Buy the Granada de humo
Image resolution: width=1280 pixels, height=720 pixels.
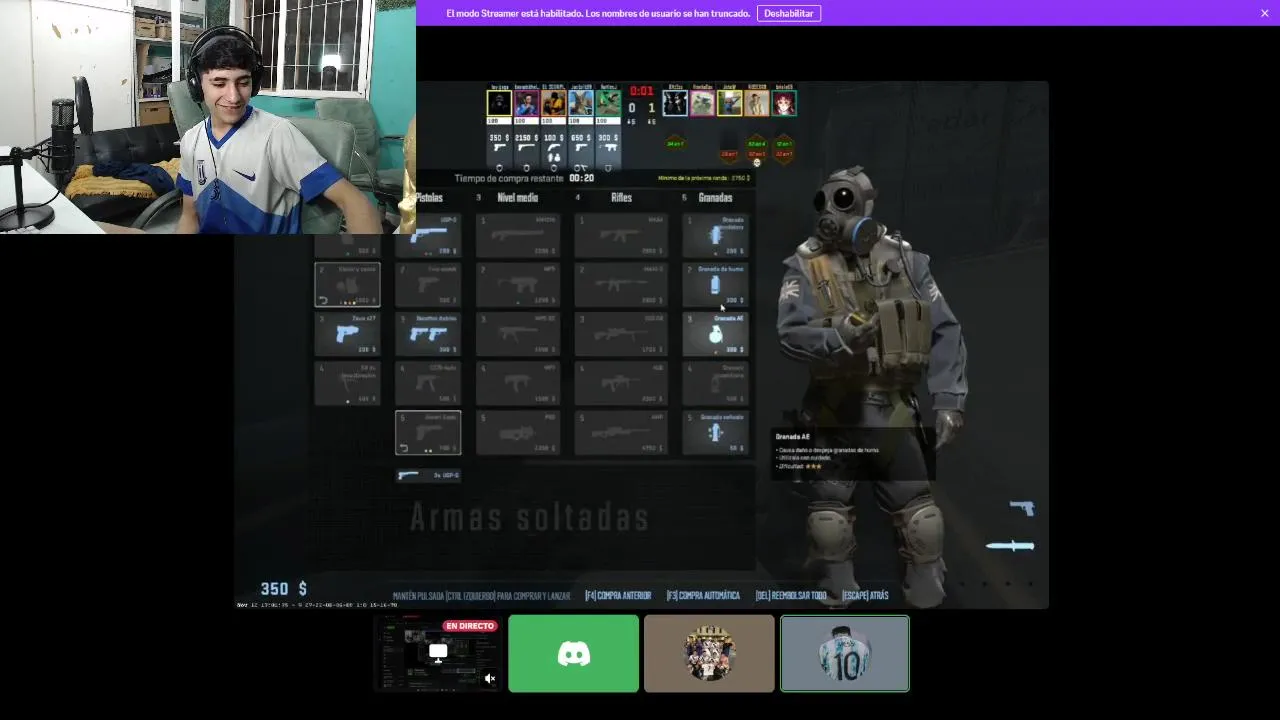point(715,285)
